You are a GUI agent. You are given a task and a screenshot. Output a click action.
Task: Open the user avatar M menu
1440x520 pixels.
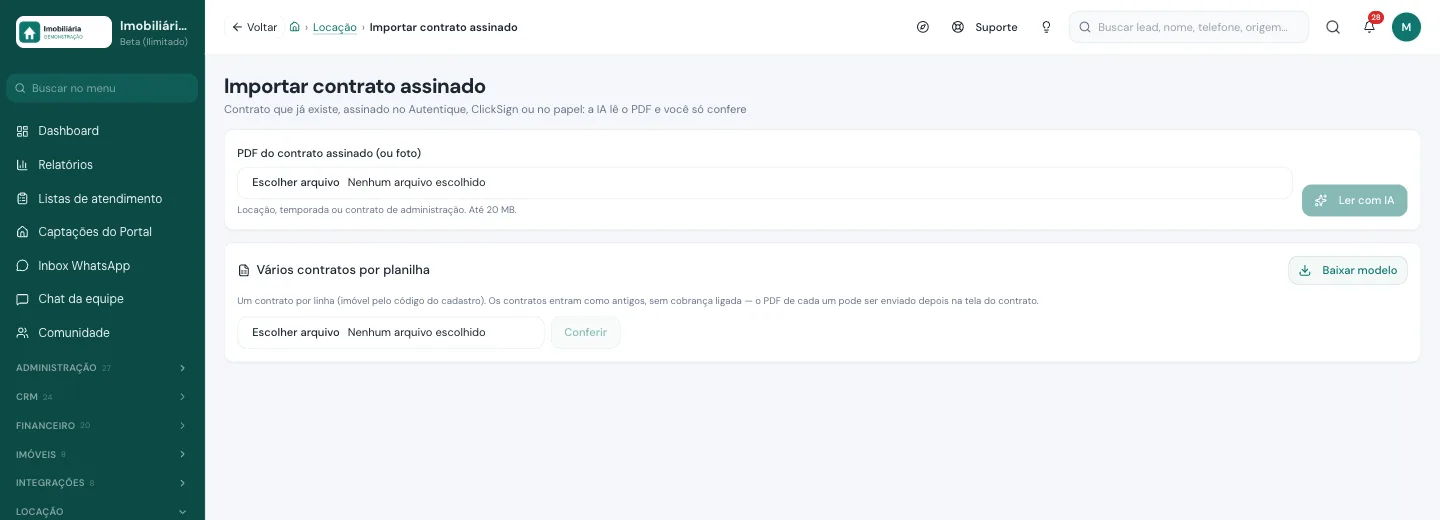click(1406, 27)
